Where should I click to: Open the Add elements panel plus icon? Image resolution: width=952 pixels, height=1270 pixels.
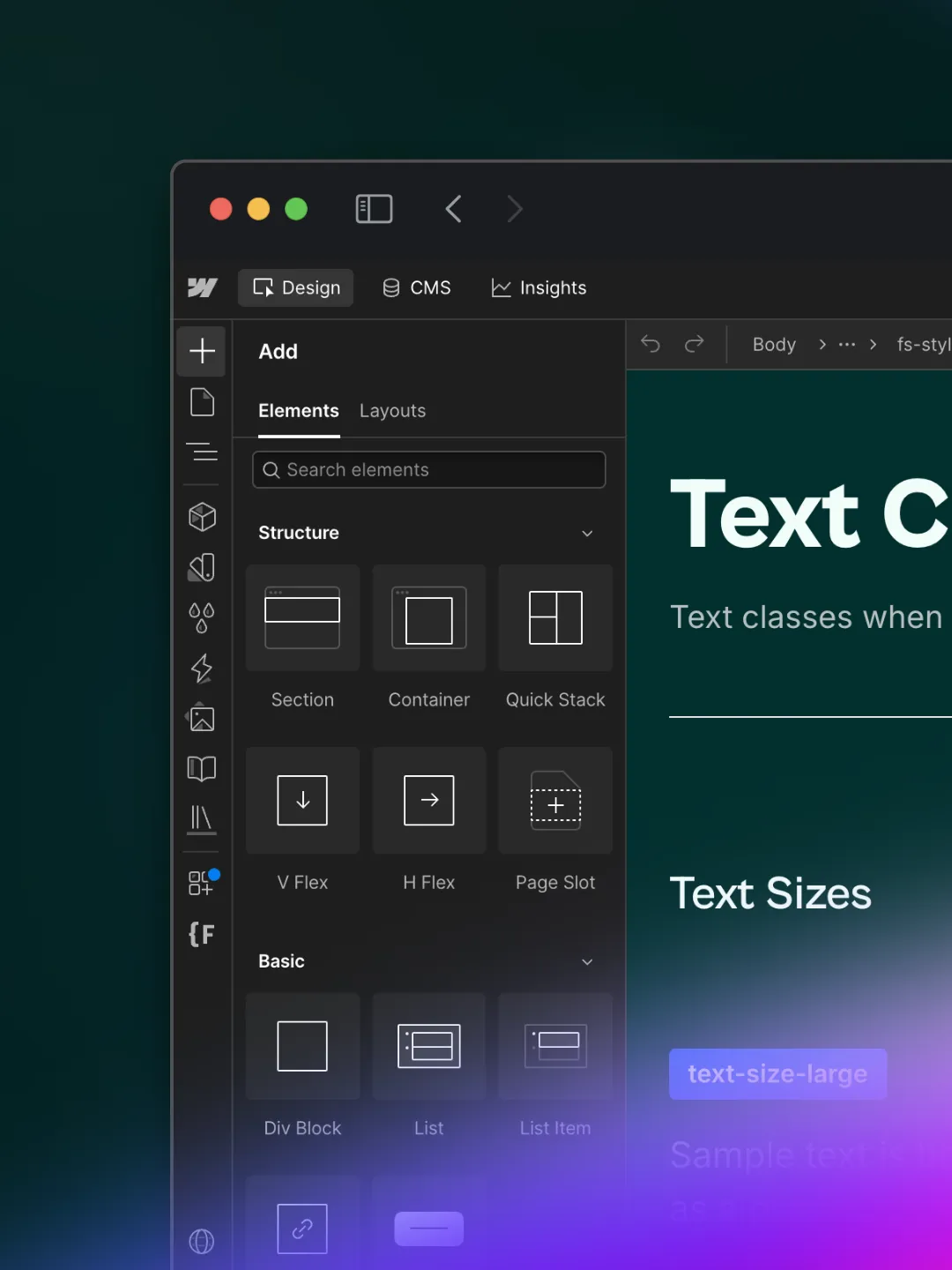point(202,351)
